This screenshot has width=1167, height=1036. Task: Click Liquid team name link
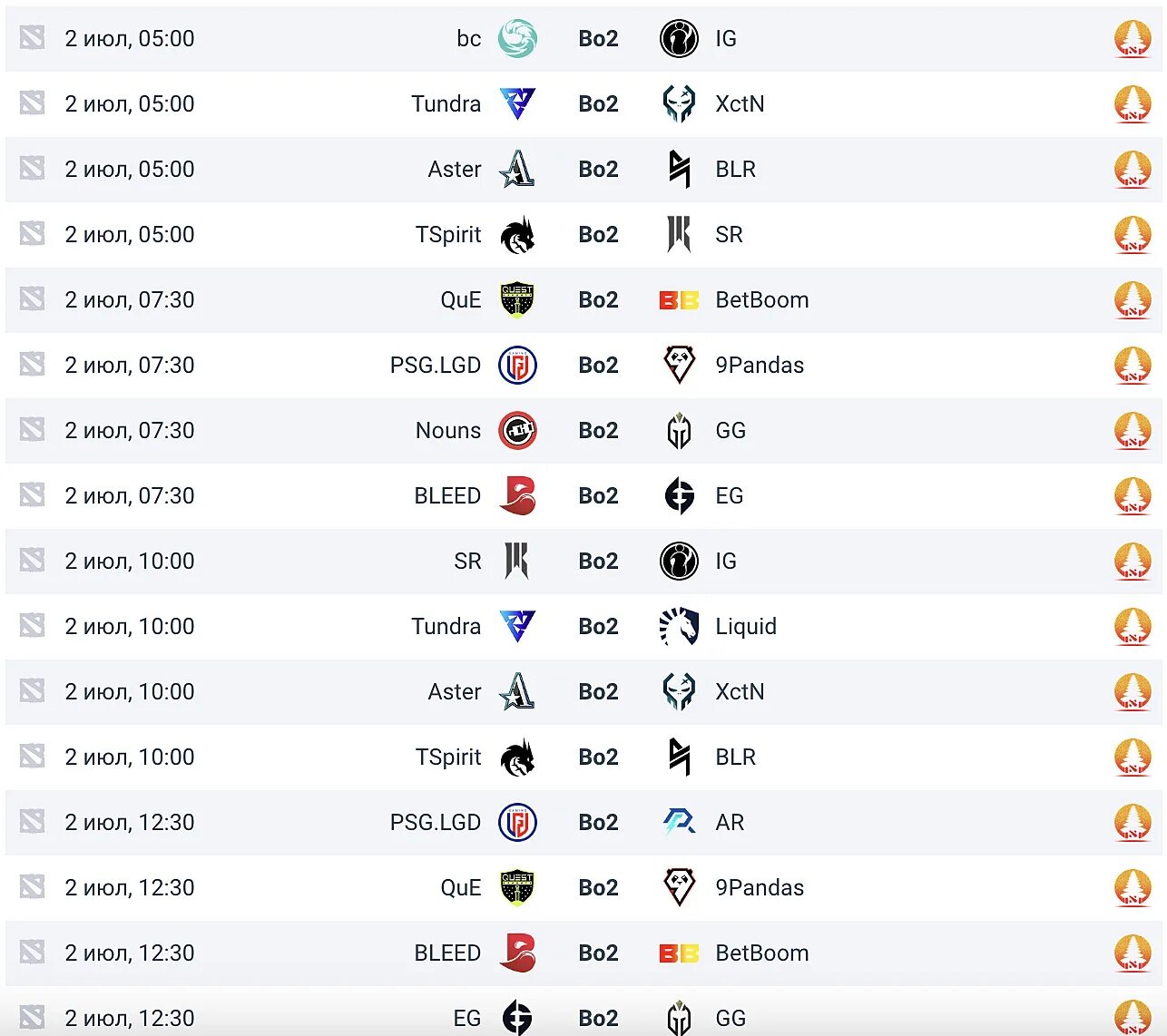point(746,627)
